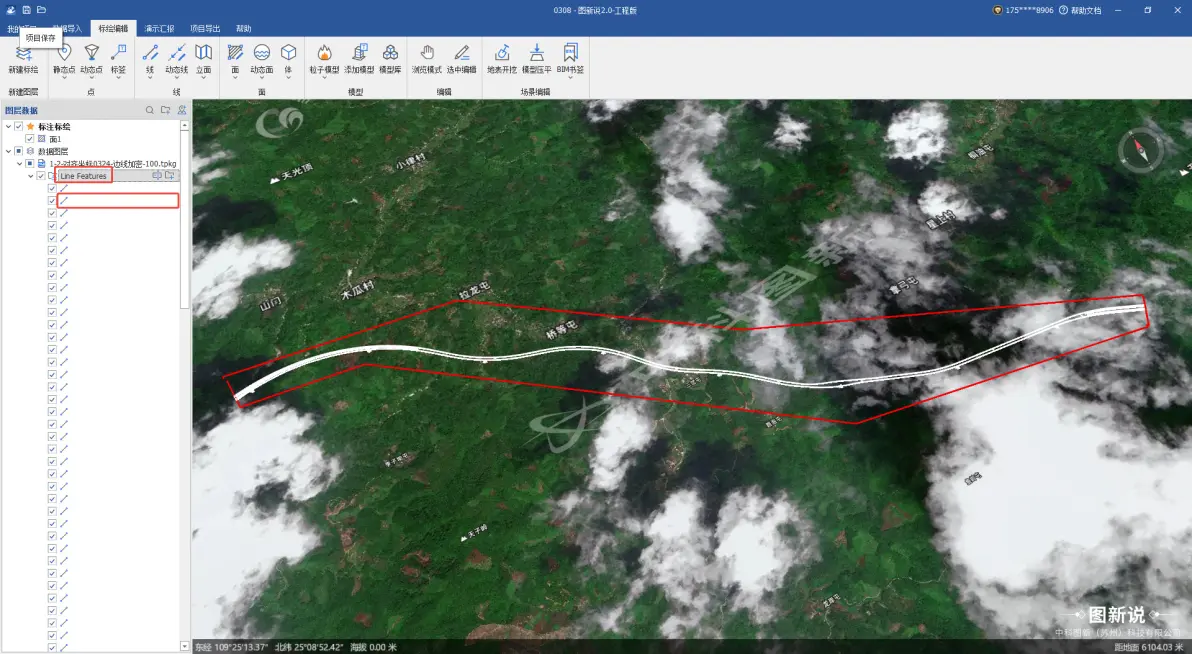Click the search icon in 图层数据 panel

click(x=150, y=110)
